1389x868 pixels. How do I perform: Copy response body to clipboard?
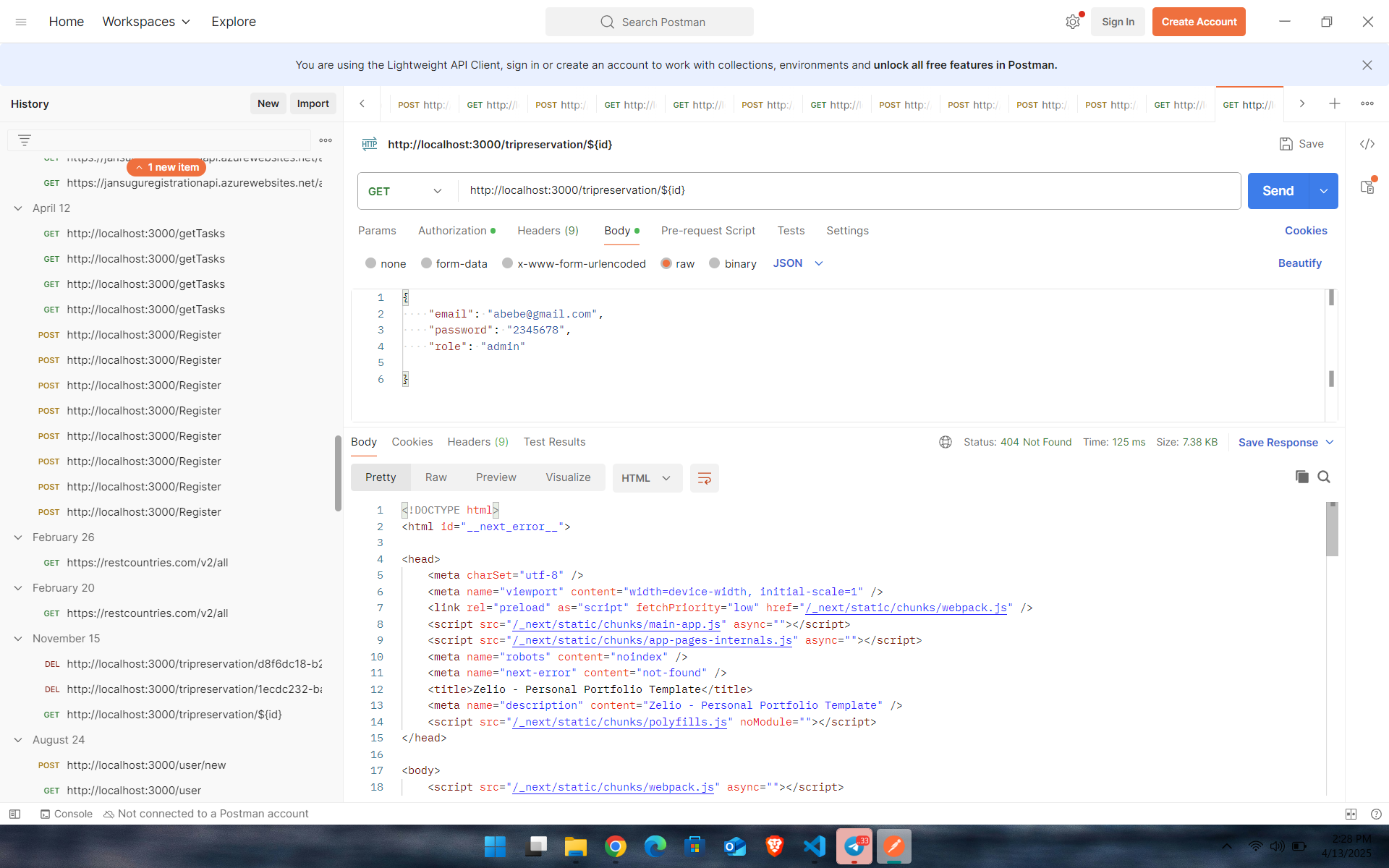click(1301, 477)
